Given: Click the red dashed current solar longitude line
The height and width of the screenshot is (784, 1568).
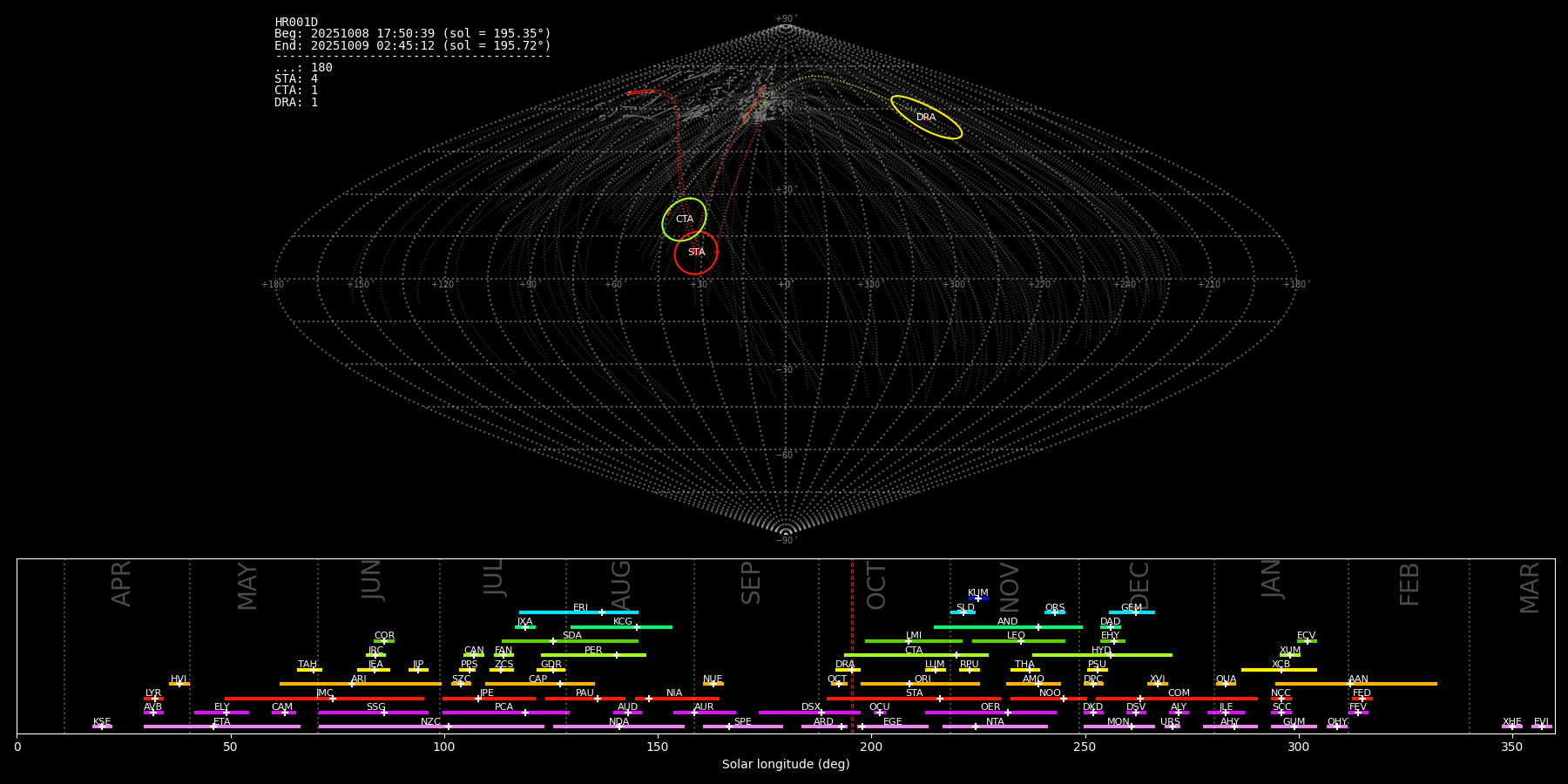Looking at the screenshot, I should click(852, 645).
